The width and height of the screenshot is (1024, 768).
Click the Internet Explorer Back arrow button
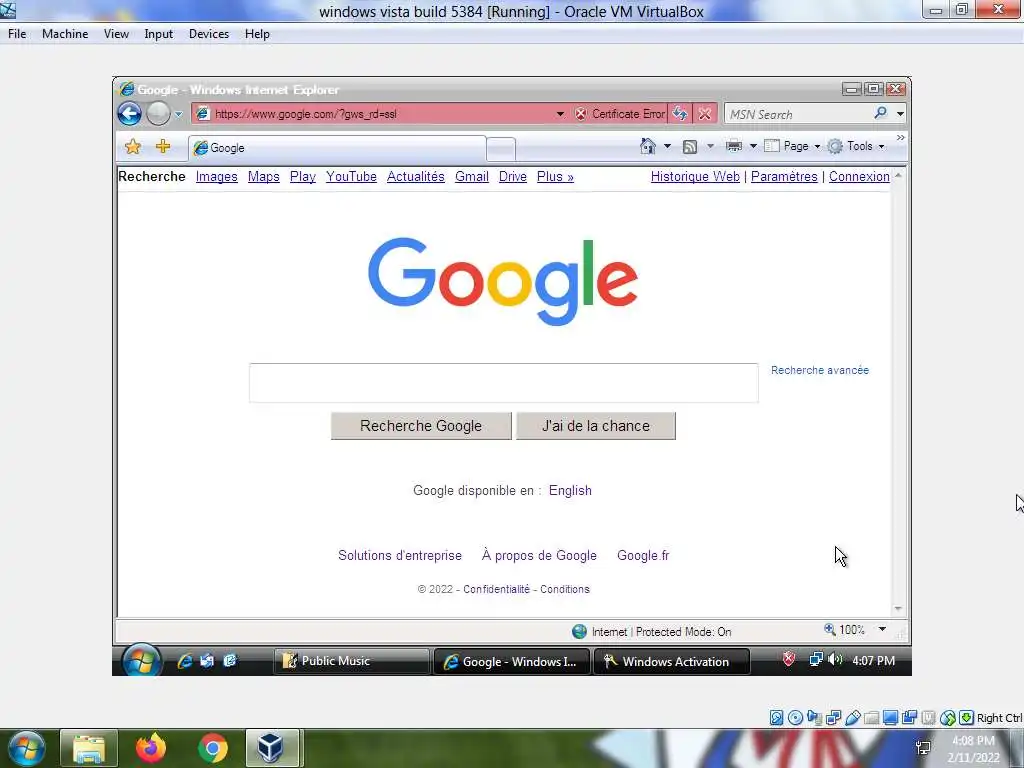click(129, 114)
